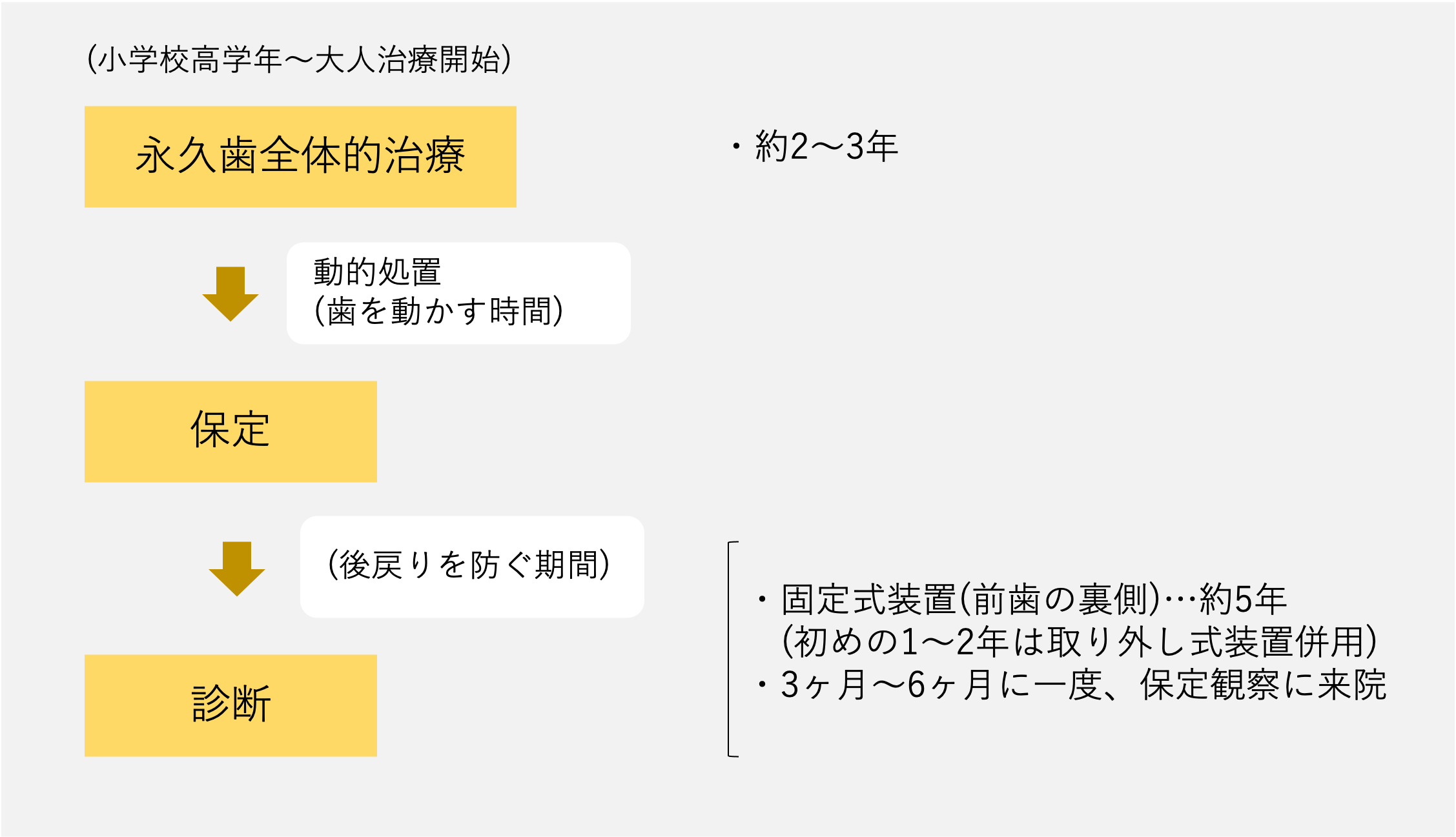Click the 約2〜3年 bullet text

click(x=826, y=146)
